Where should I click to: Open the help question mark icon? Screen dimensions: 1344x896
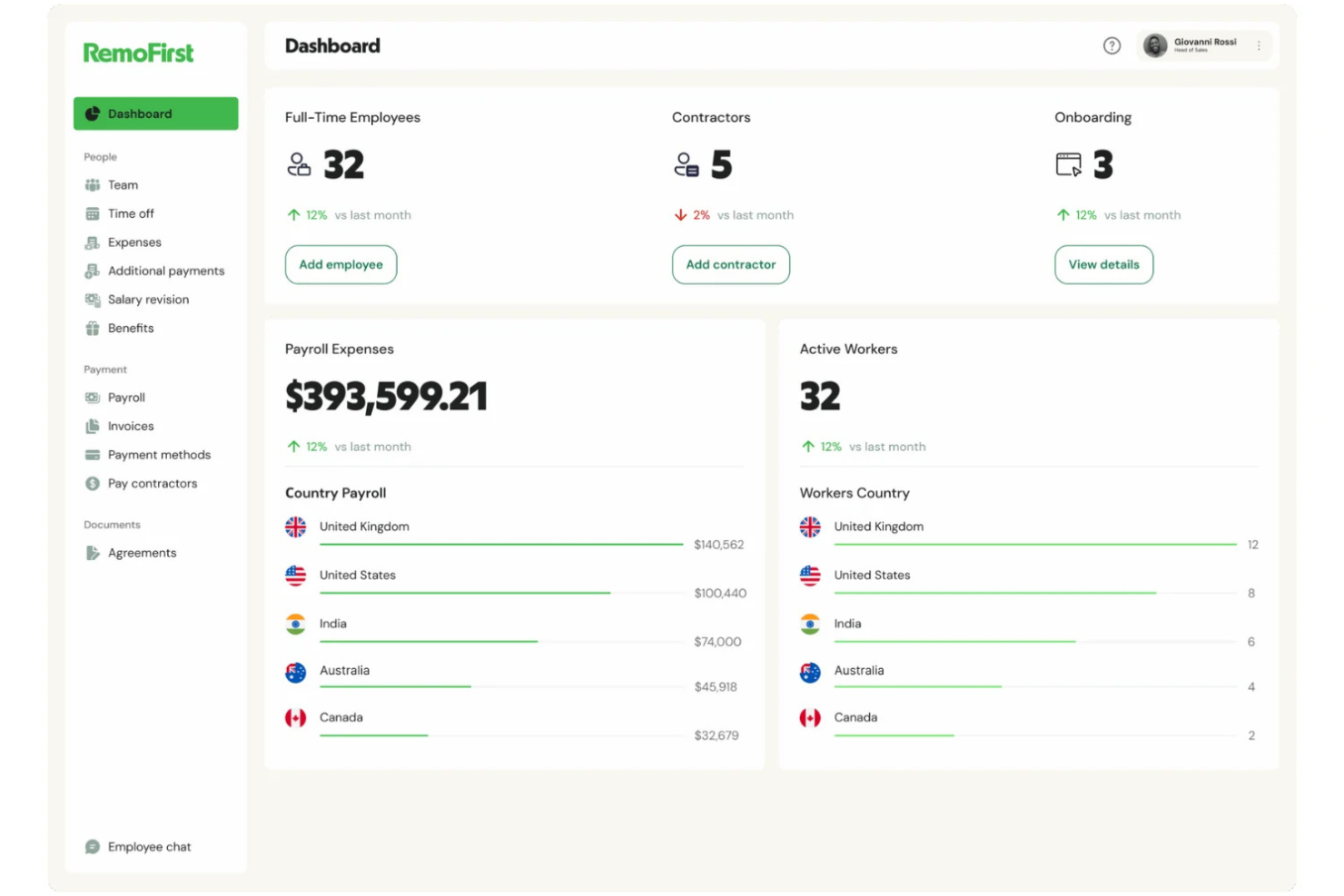pos(1112,45)
